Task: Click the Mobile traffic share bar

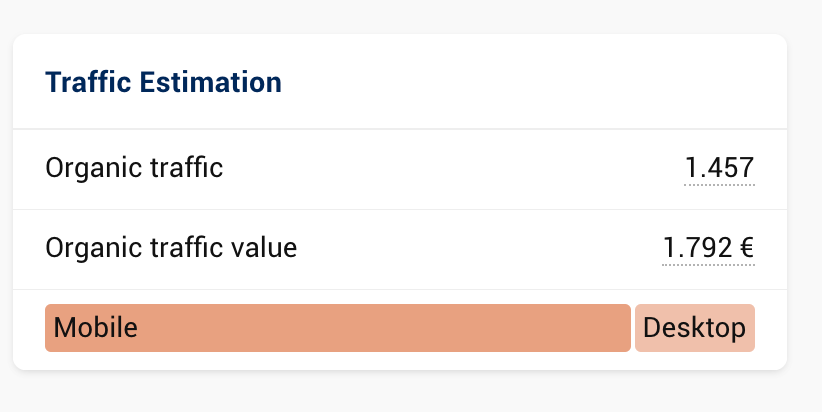Action: (337, 328)
